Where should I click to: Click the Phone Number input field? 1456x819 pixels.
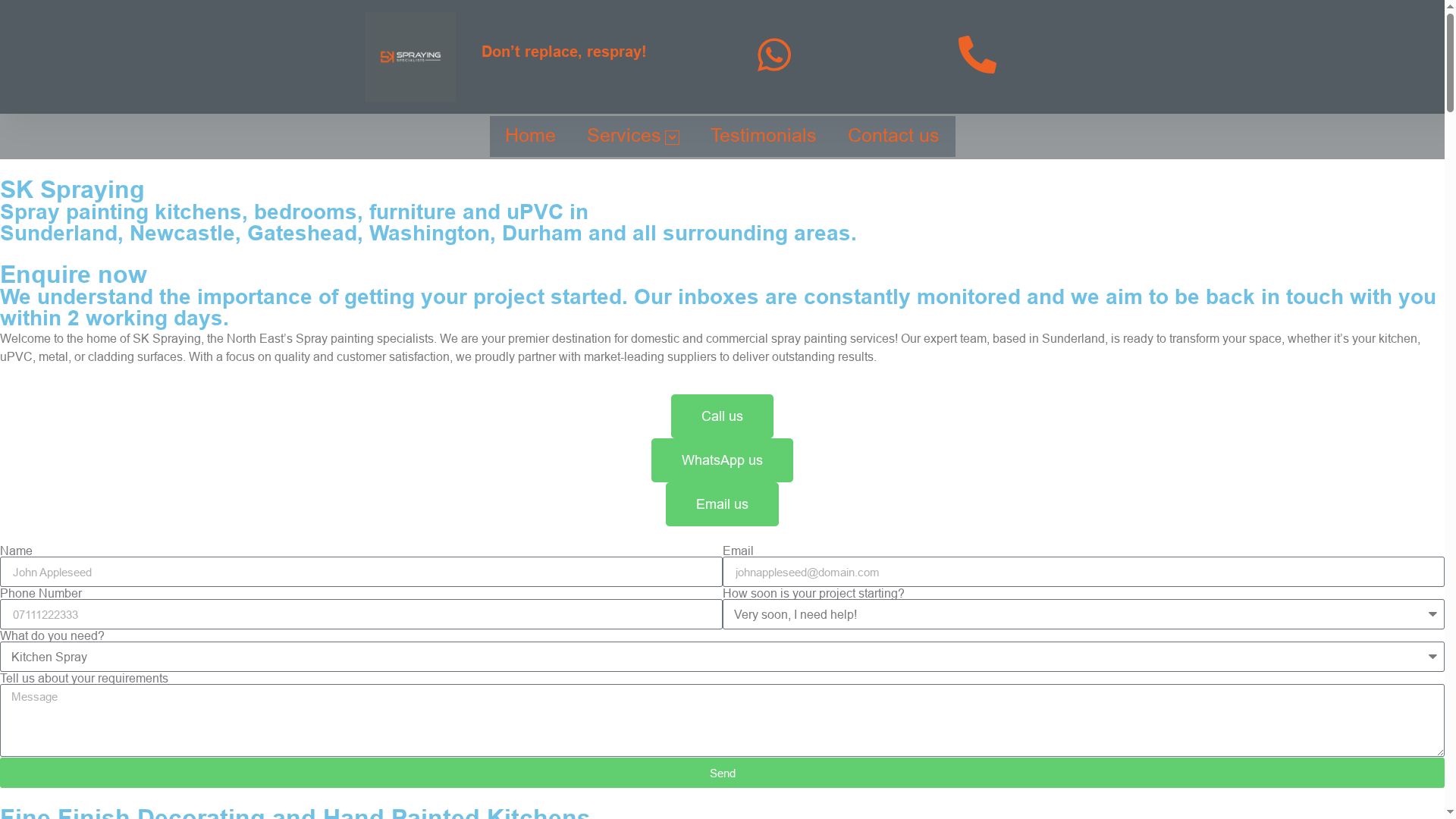[x=360, y=614]
